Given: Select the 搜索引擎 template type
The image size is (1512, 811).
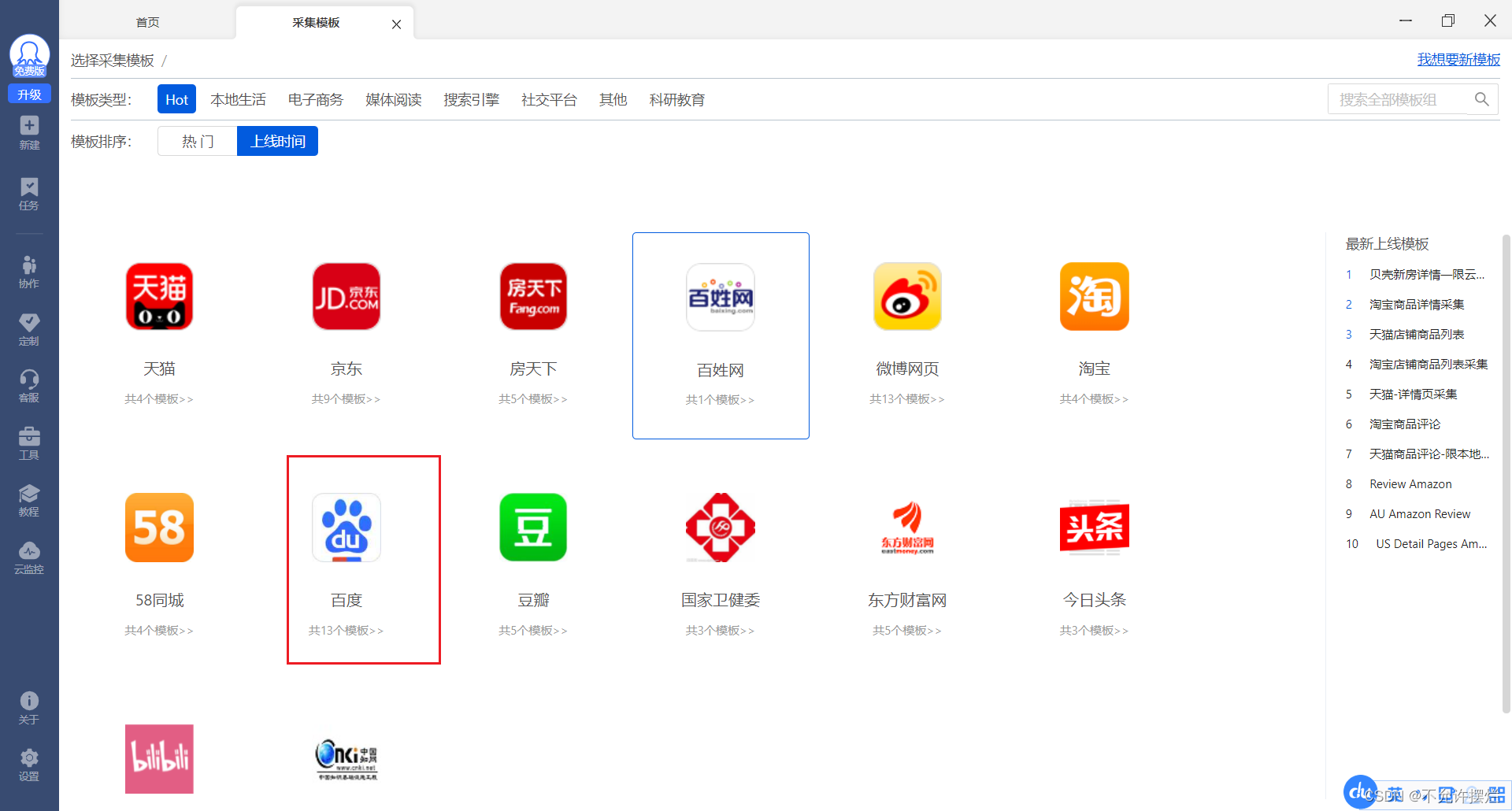Looking at the screenshot, I should [472, 100].
